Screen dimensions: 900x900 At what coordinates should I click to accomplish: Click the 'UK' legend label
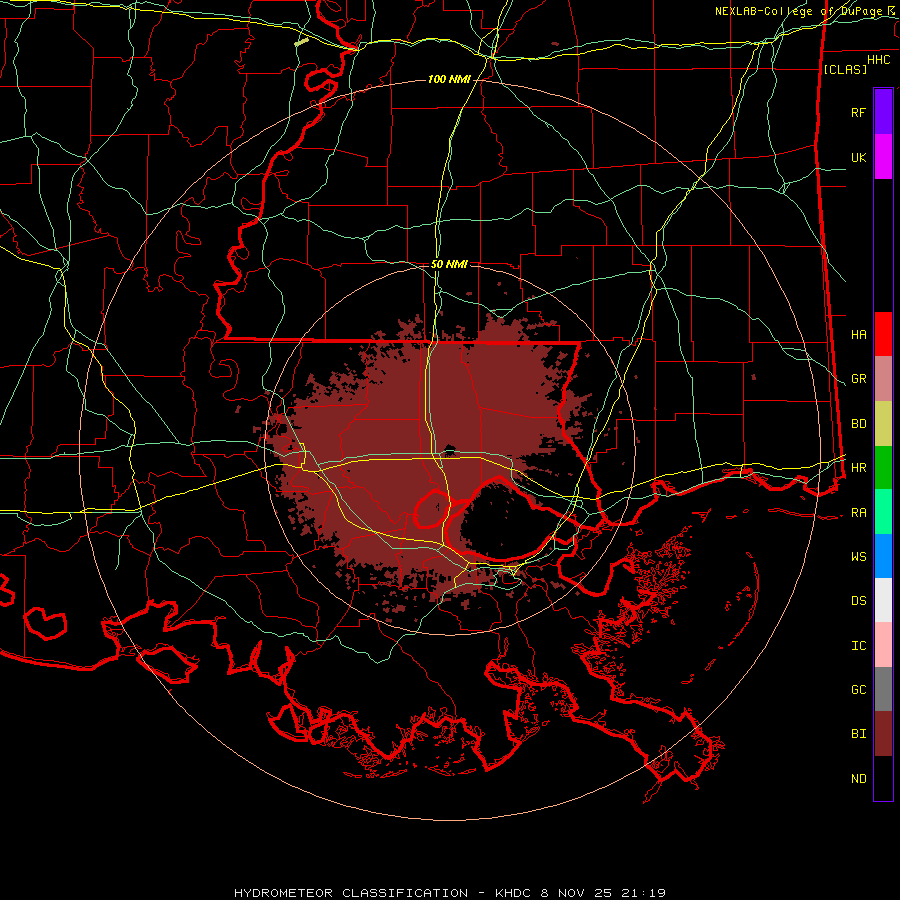[858, 157]
